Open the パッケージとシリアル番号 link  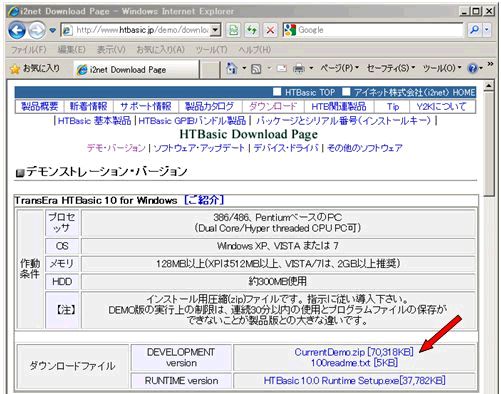(x=343, y=121)
